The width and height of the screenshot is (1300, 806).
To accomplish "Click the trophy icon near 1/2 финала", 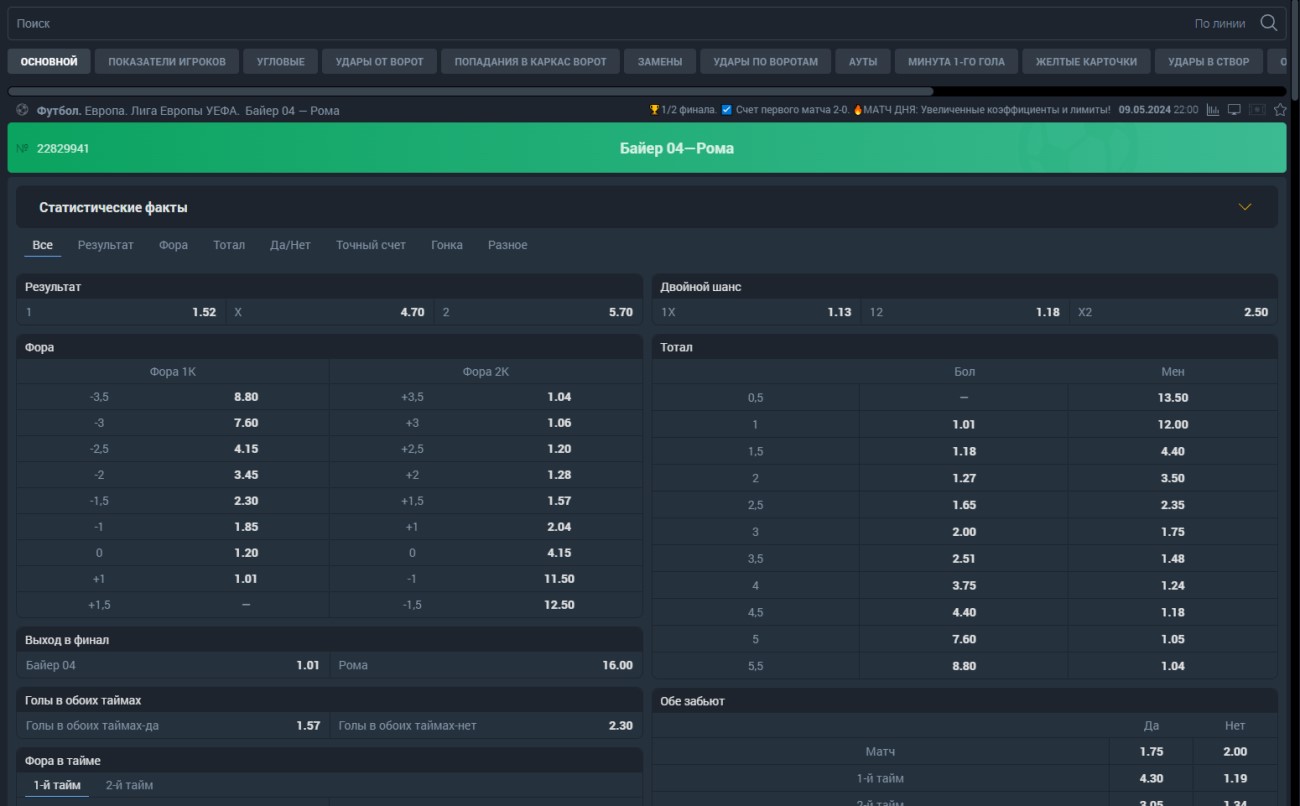I will point(654,110).
